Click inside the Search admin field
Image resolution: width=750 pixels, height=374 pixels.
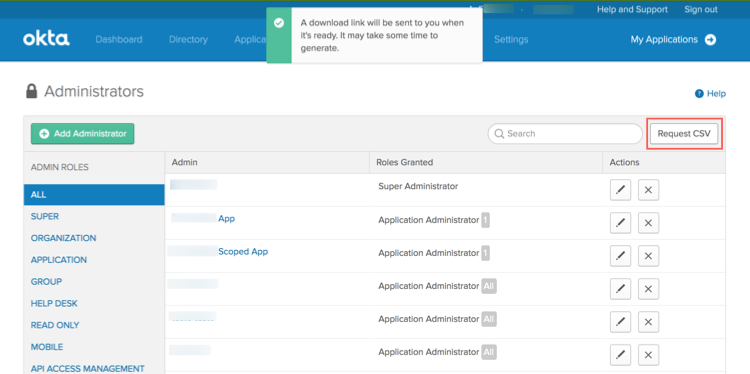565,134
